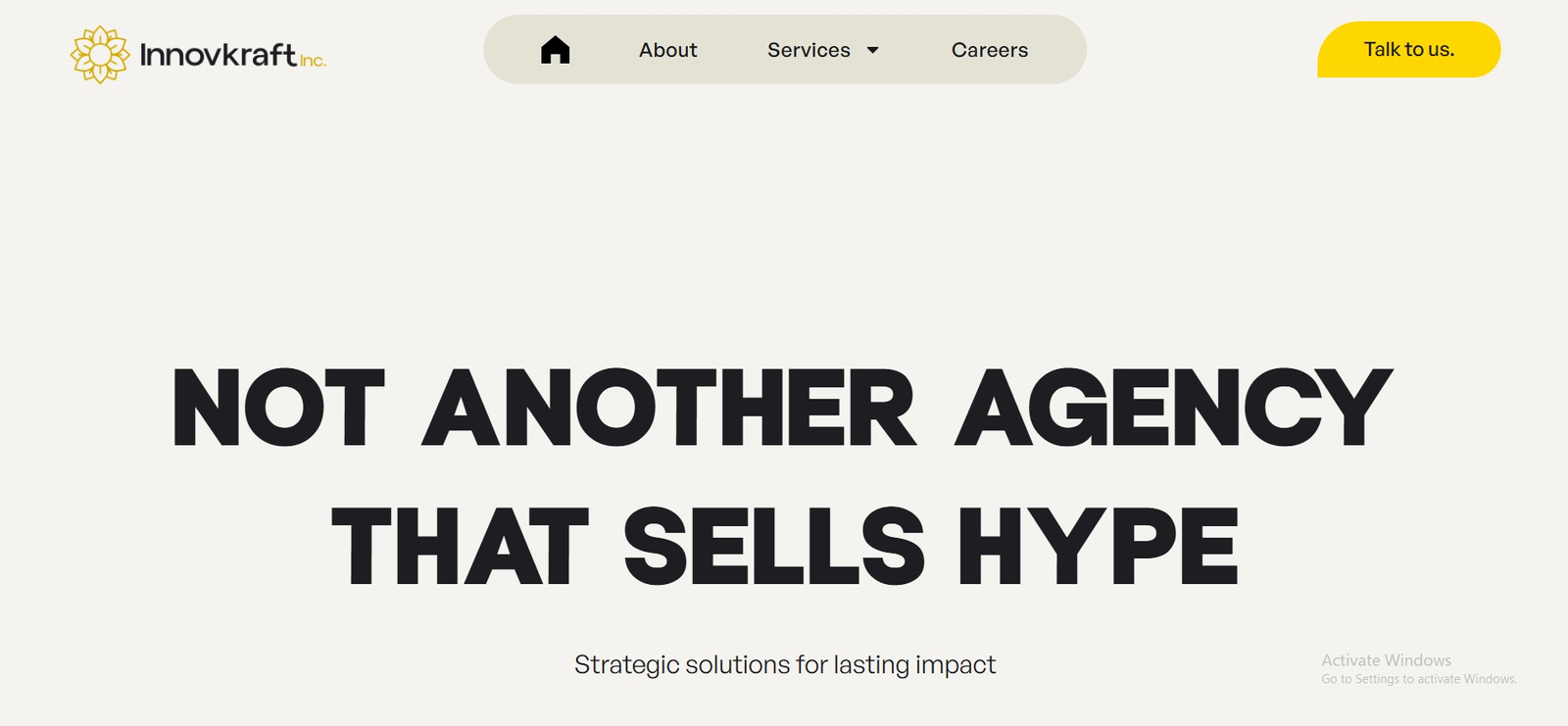Viewport: 1568px width, 726px height.
Task: Click the word HYPE in the headline
Action: (1098, 547)
